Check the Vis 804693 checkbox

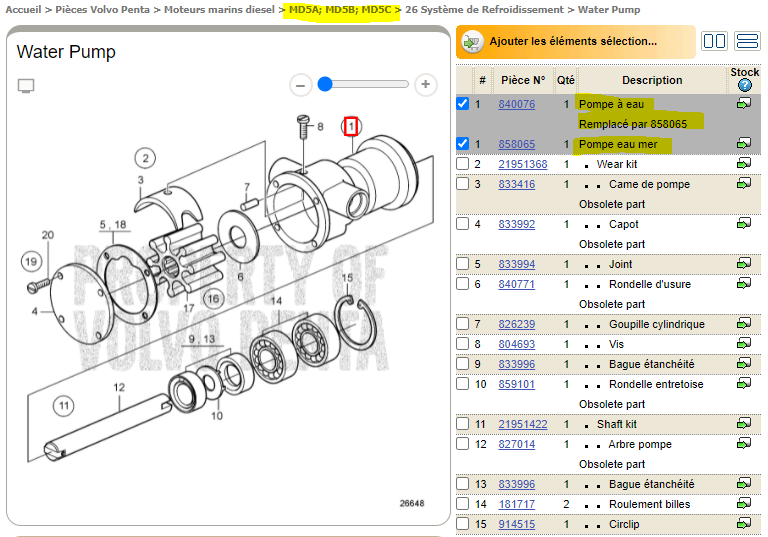pyautogui.click(x=462, y=344)
